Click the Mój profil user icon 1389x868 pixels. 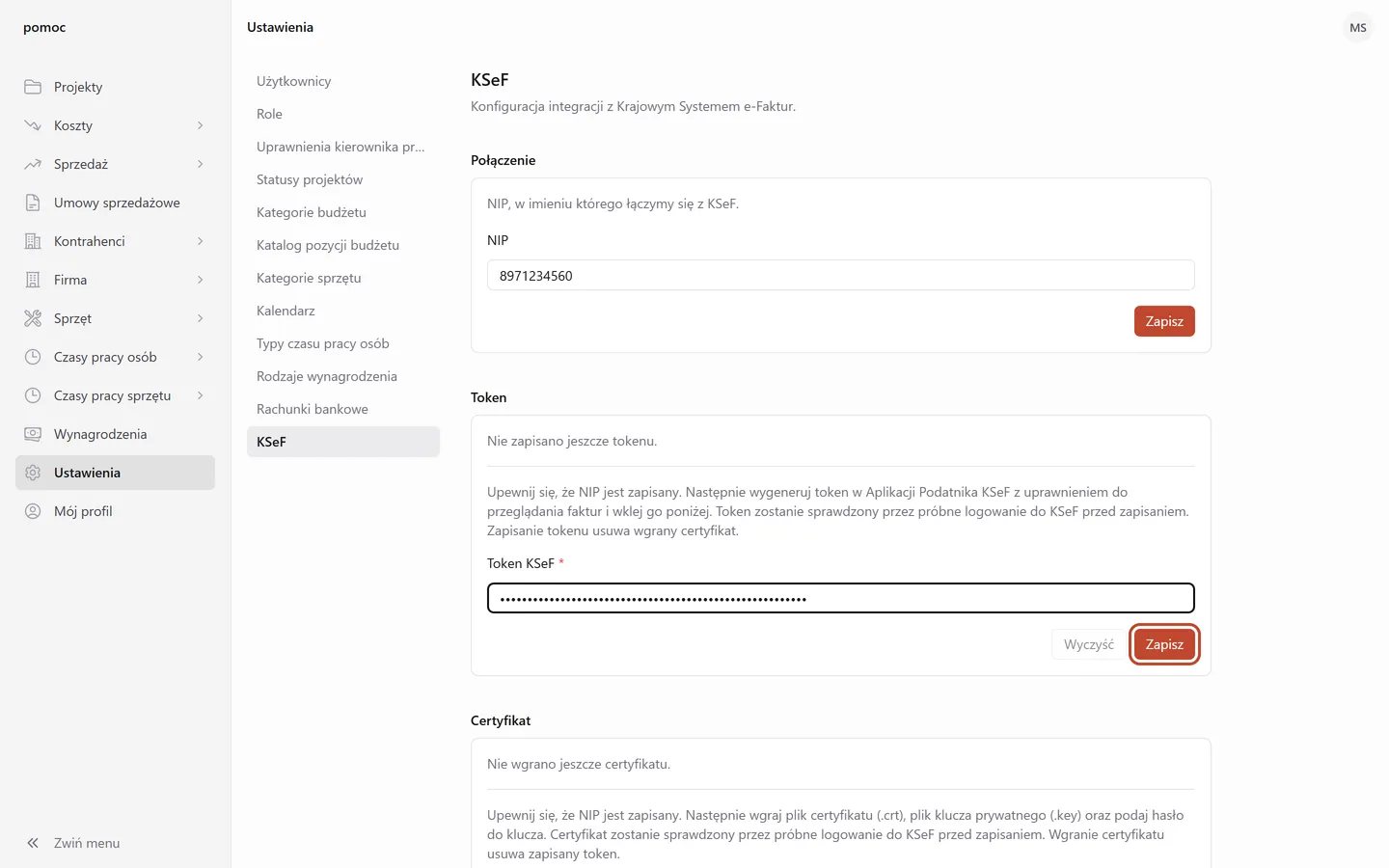[33, 511]
